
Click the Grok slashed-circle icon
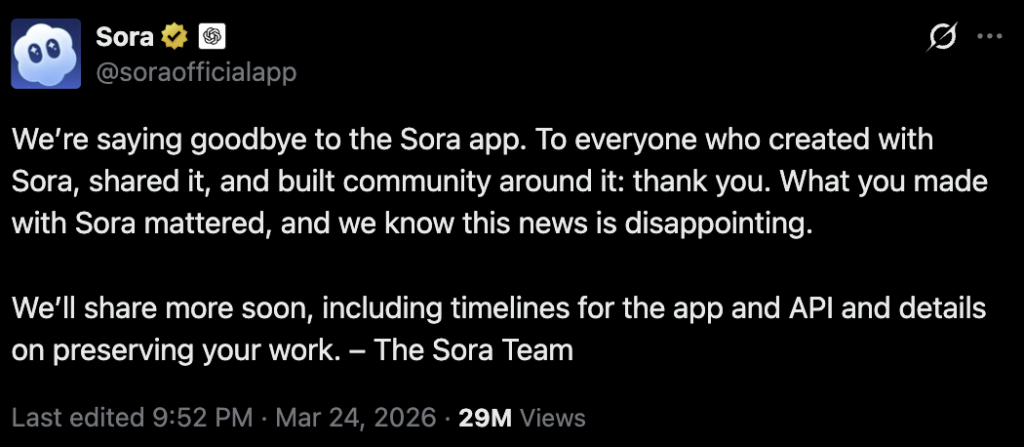(x=941, y=38)
